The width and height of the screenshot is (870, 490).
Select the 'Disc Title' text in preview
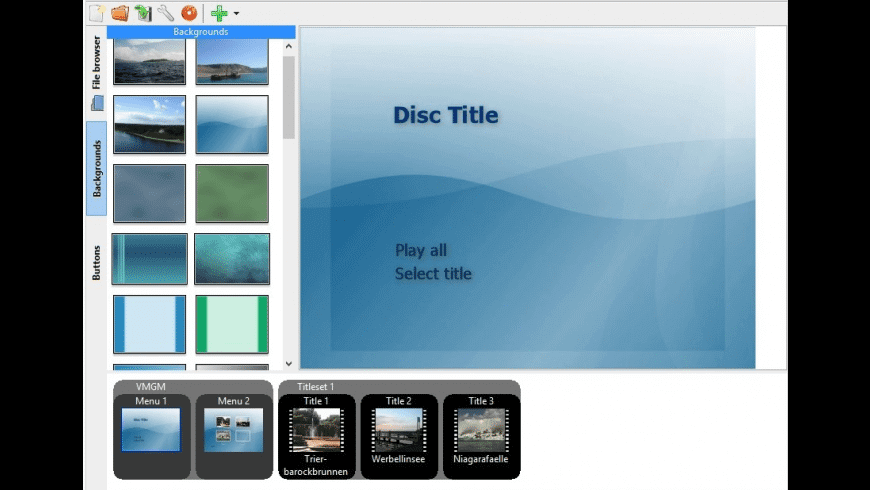click(x=445, y=115)
